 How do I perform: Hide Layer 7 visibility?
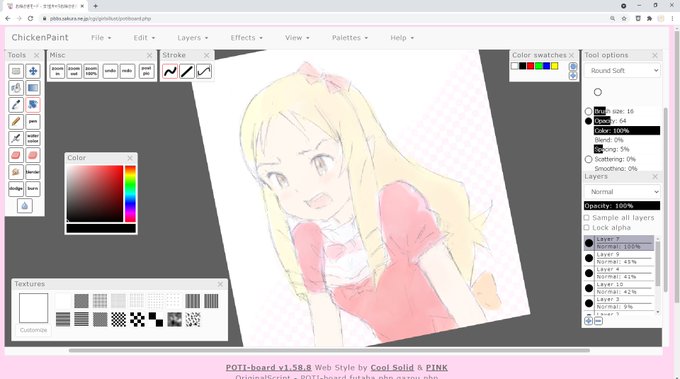coord(589,243)
